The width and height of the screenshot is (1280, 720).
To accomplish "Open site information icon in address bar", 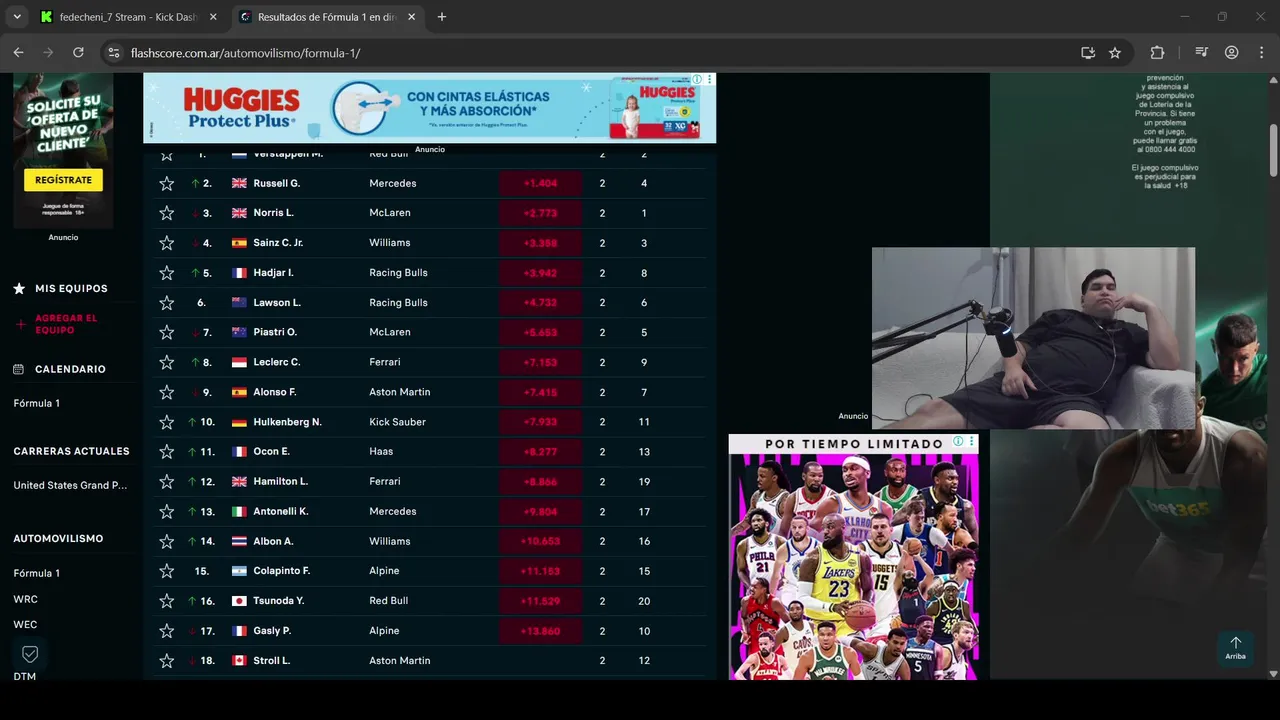I will click(x=113, y=53).
